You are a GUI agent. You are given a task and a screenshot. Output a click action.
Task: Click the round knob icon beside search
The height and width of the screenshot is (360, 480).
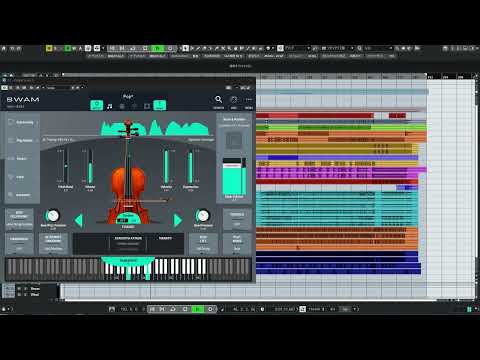(x=234, y=99)
